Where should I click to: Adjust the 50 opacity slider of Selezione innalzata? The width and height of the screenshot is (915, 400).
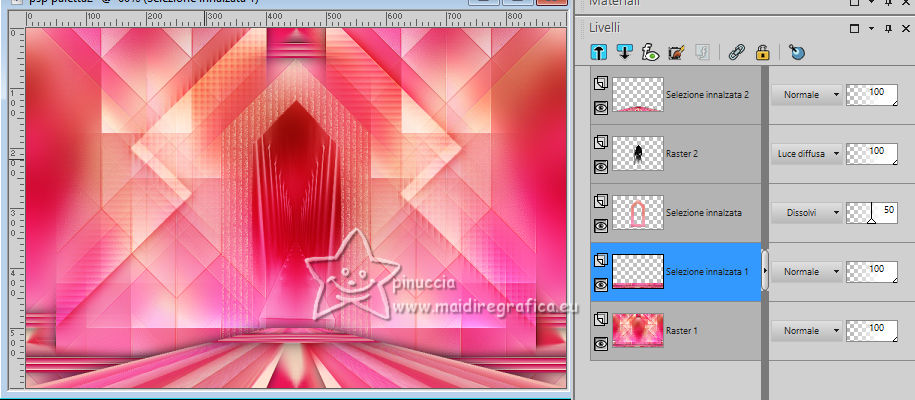(872, 213)
